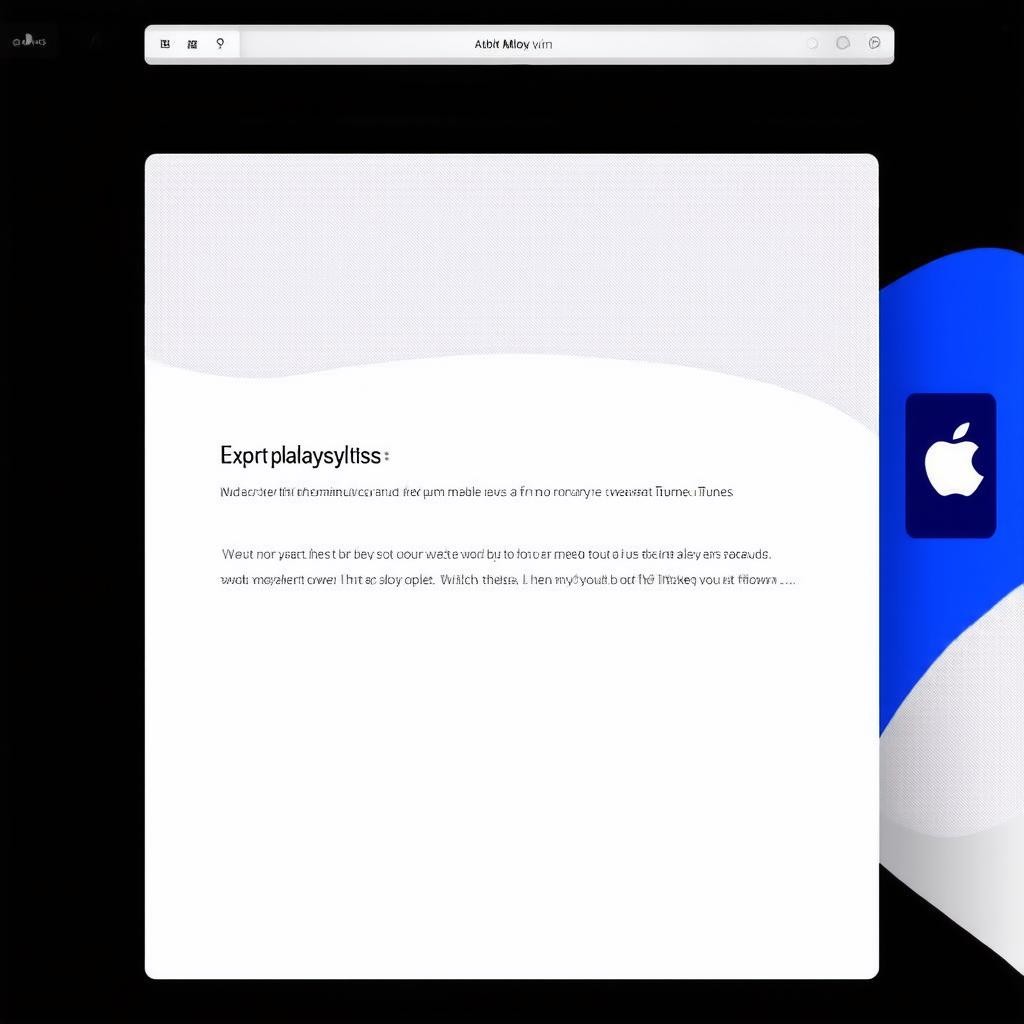Click the first icon in the window toolbar
The width and height of the screenshot is (1024, 1024).
[x=165, y=44]
